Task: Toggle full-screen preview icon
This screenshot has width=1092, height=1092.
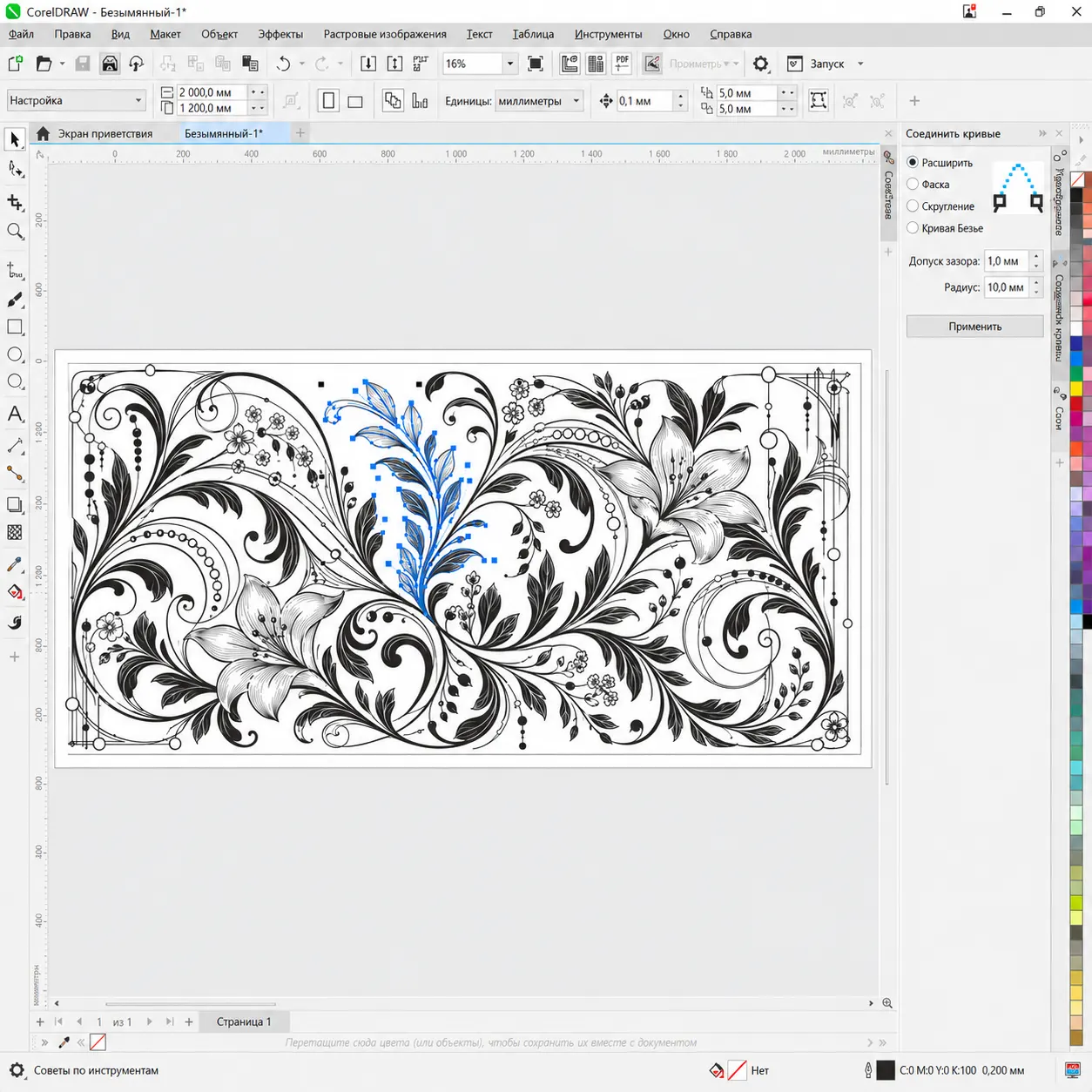Action: click(x=536, y=64)
